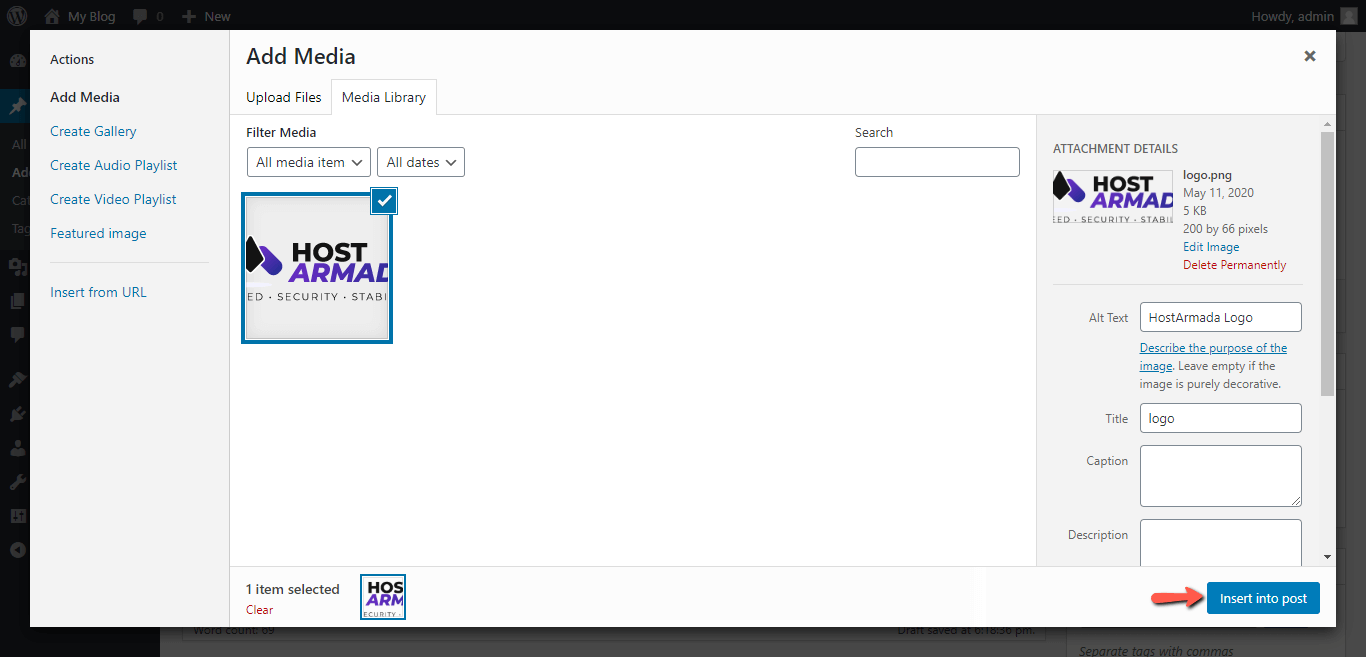Click the selected item thumbnail in bottom bar

point(383,597)
